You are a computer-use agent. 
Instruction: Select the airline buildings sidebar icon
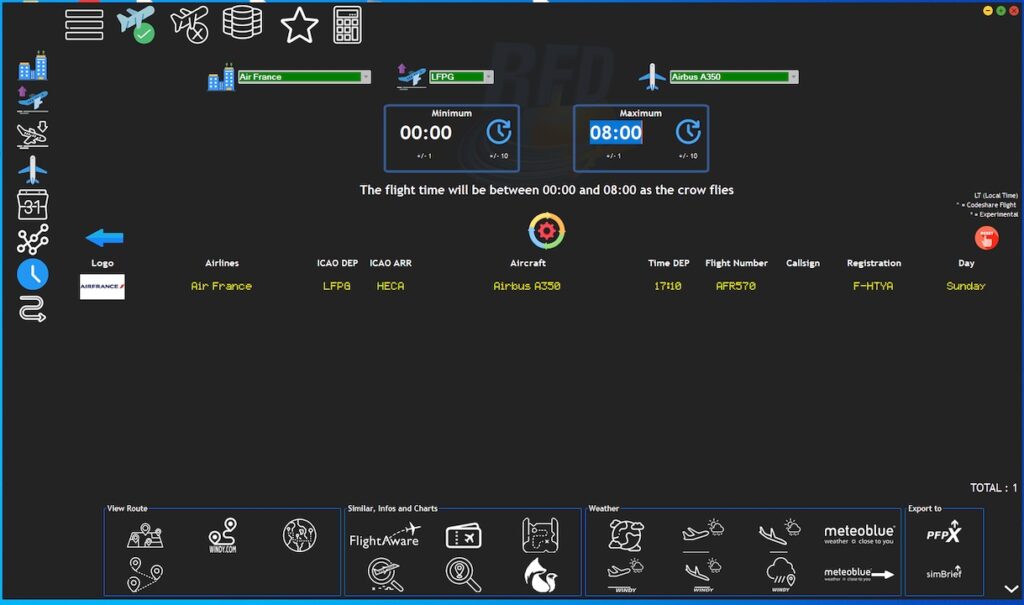click(33, 65)
